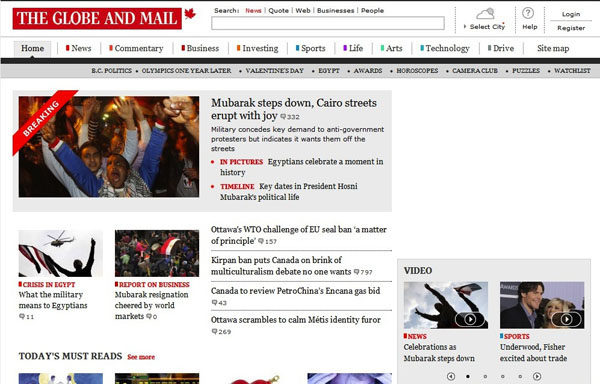Open comments bubble showing 269 on Métis story
Image resolution: width=600 pixels, height=384 pixels.
point(222,332)
